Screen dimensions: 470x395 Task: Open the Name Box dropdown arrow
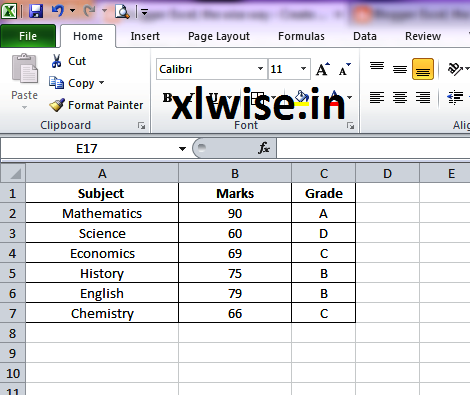(x=182, y=149)
